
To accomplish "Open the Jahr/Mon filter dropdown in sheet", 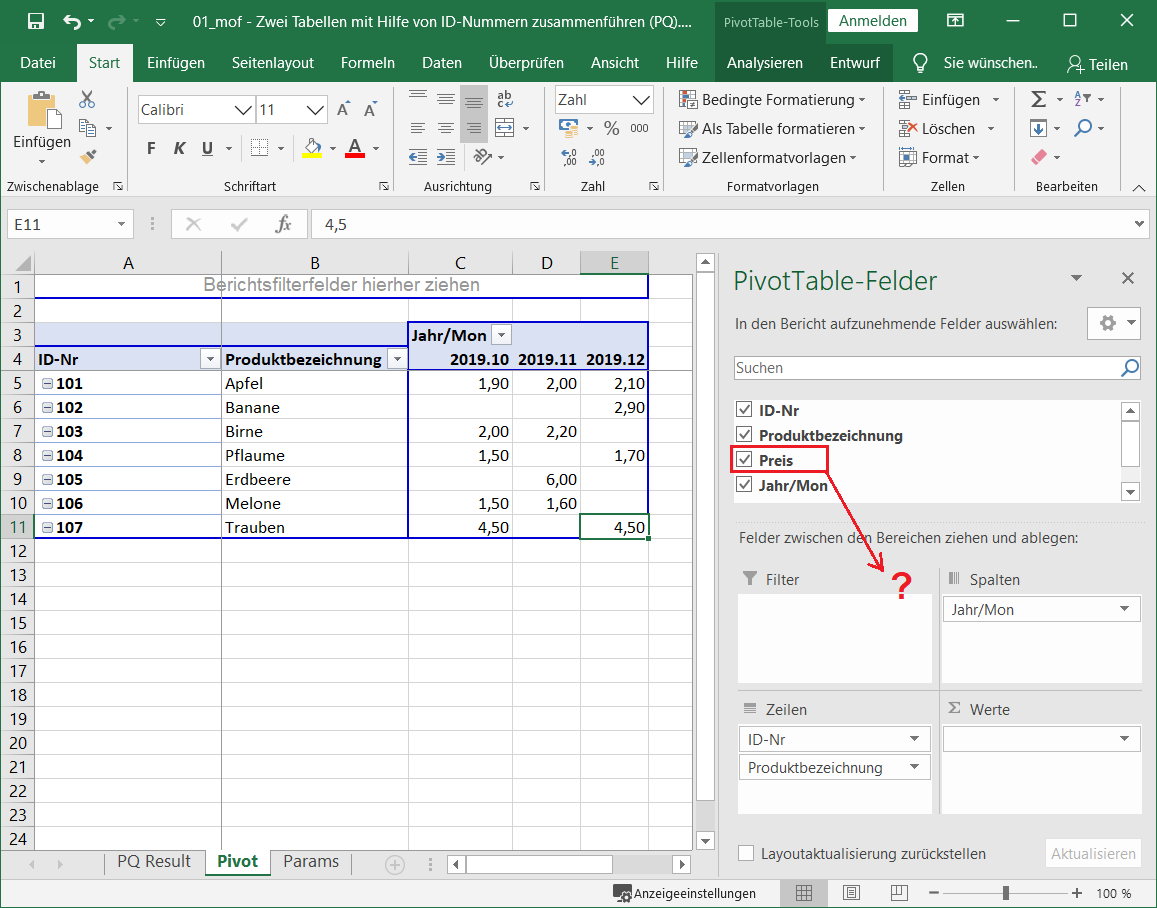I will [502, 336].
